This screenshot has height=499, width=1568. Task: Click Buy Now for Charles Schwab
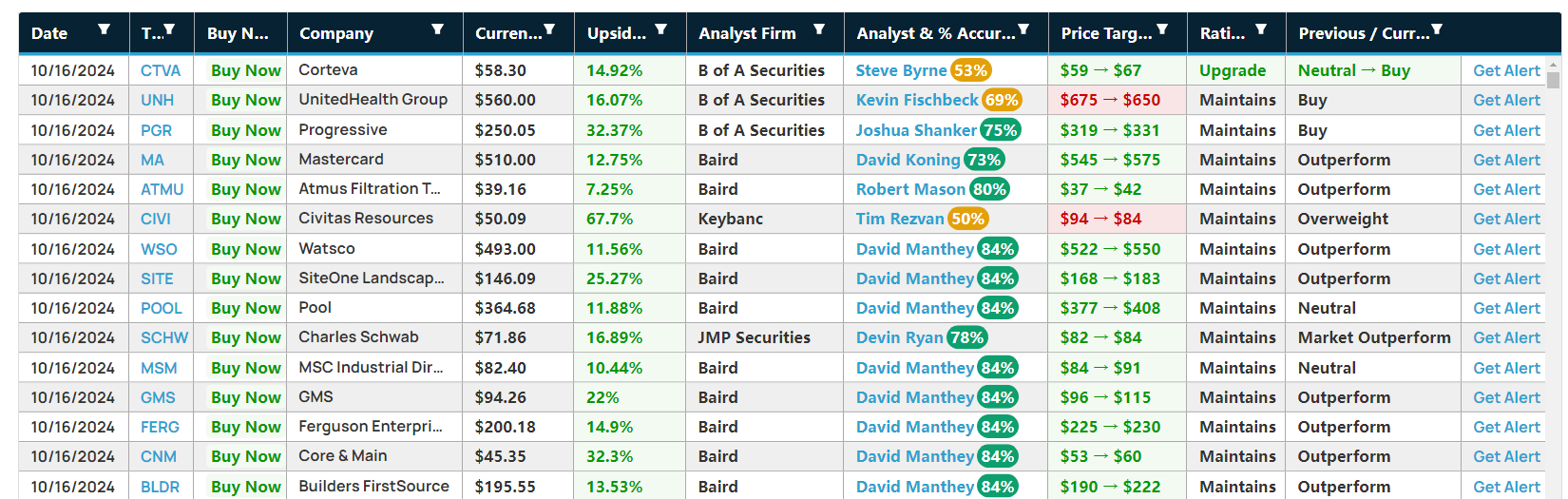[245, 337]
